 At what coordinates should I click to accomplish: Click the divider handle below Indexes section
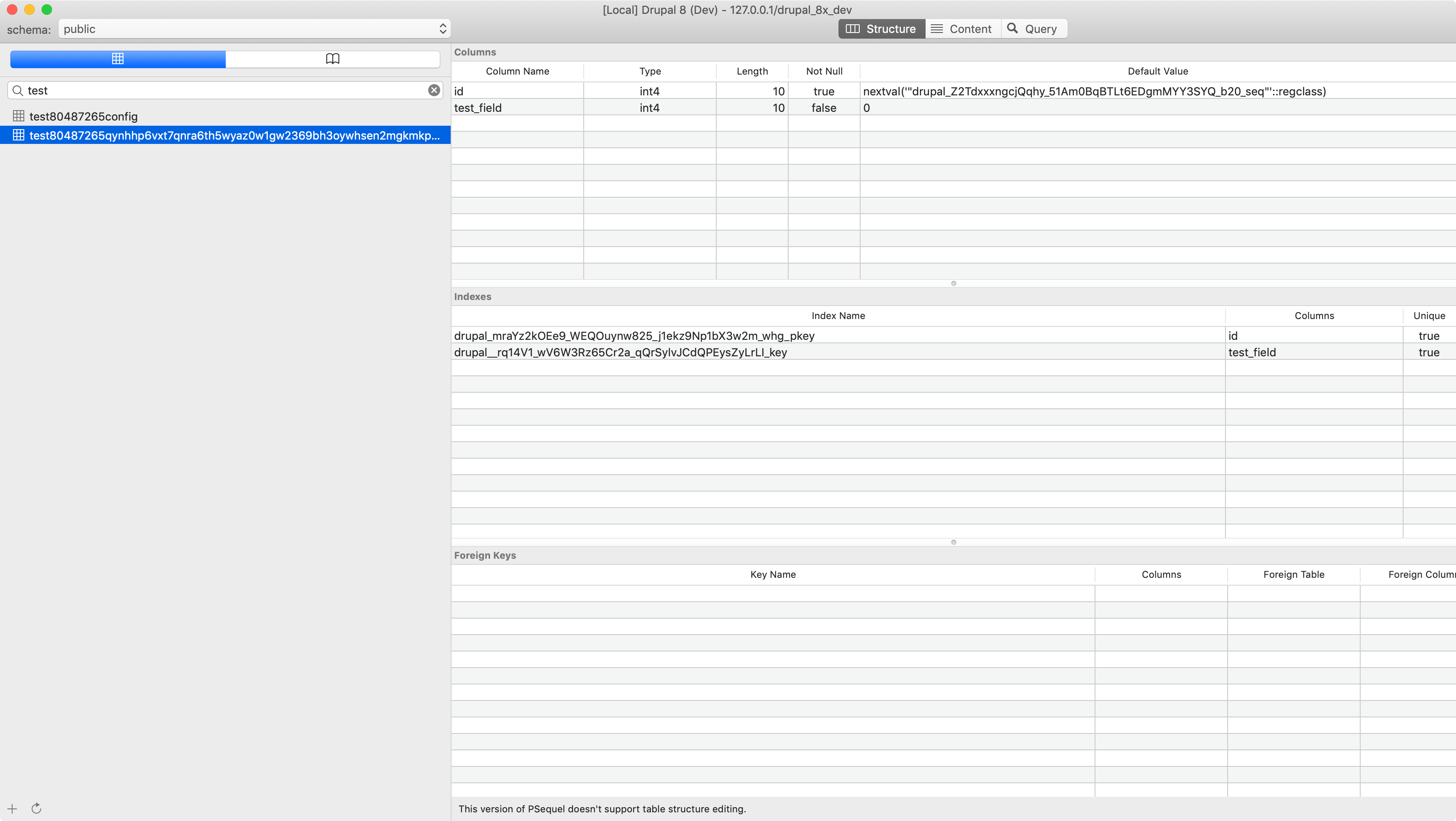point(953,542)
